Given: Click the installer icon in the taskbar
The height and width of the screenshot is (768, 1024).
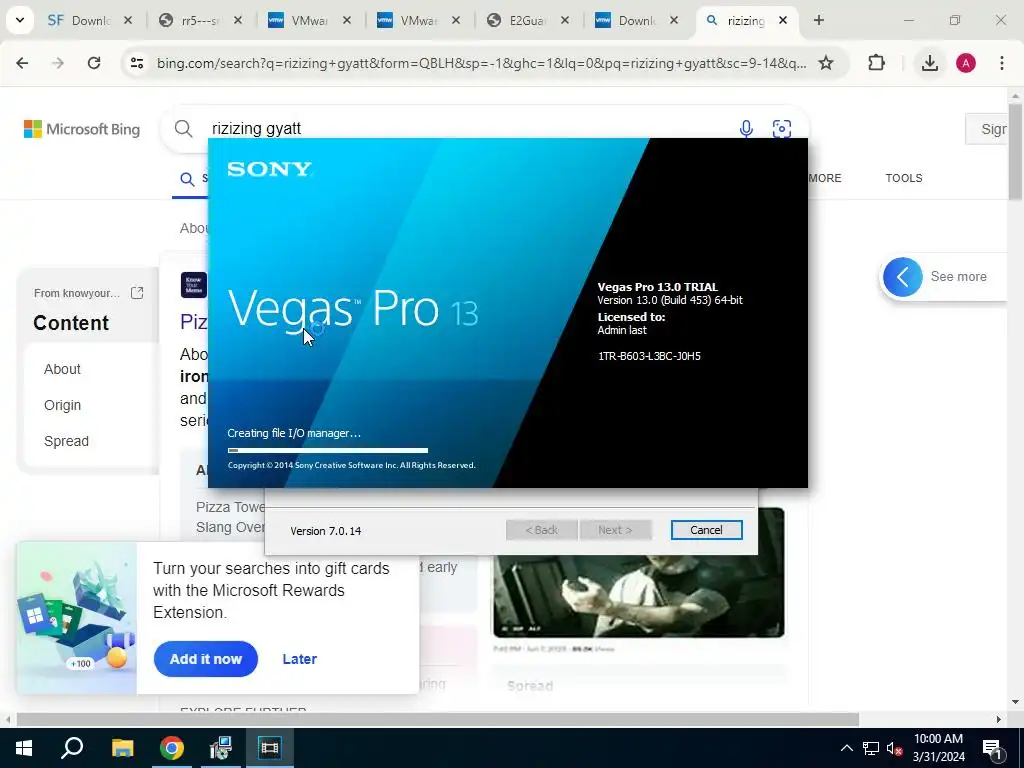Looking at the screenshot, I should [221, 748].
